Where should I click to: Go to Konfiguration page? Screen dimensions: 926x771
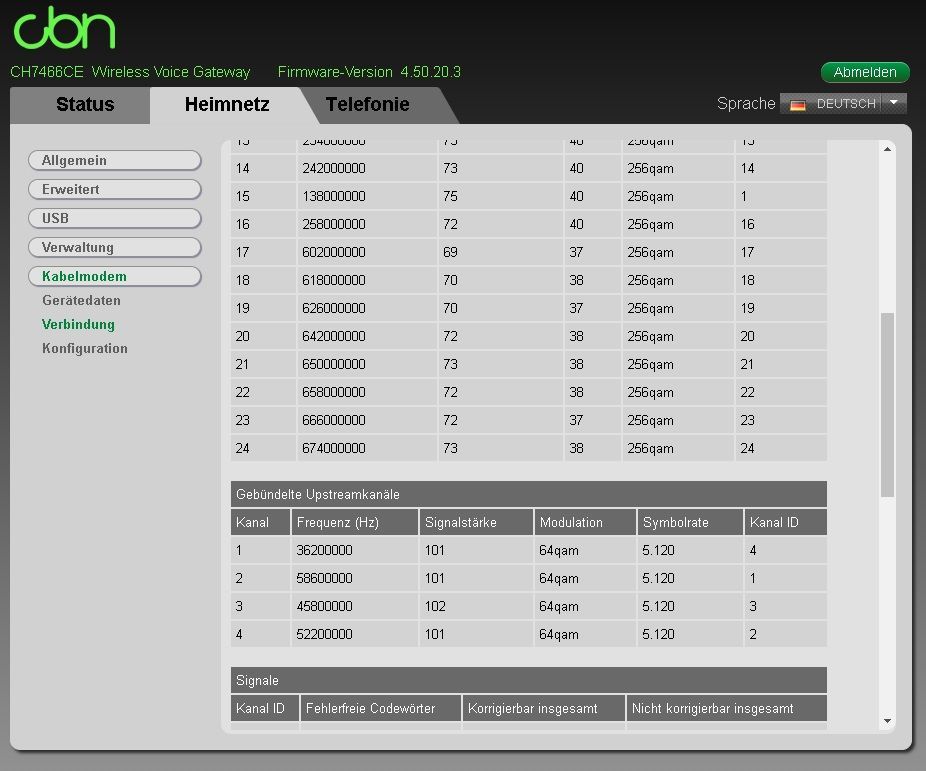(x=84, y=349)
